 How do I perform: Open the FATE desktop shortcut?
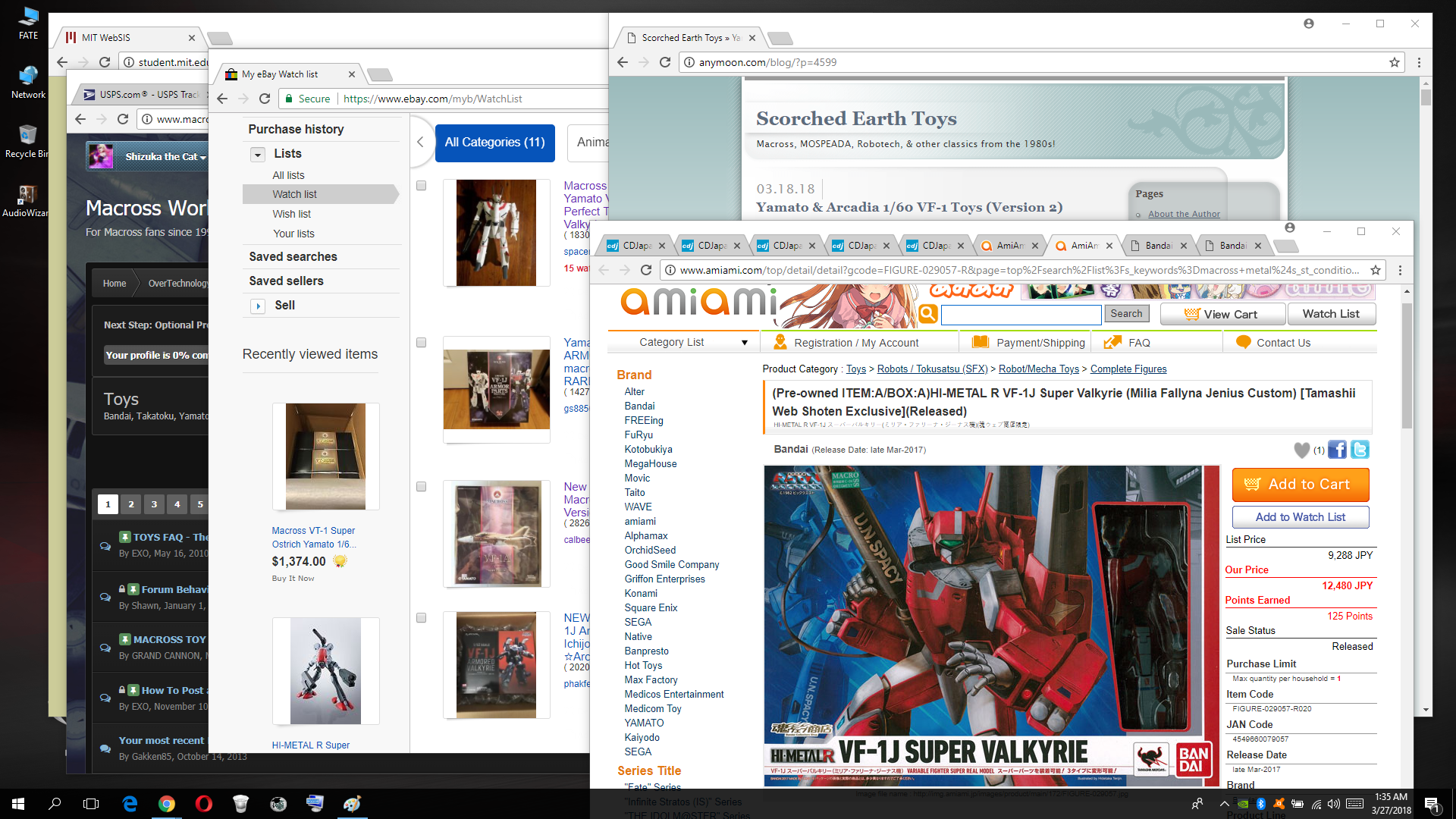28,23
